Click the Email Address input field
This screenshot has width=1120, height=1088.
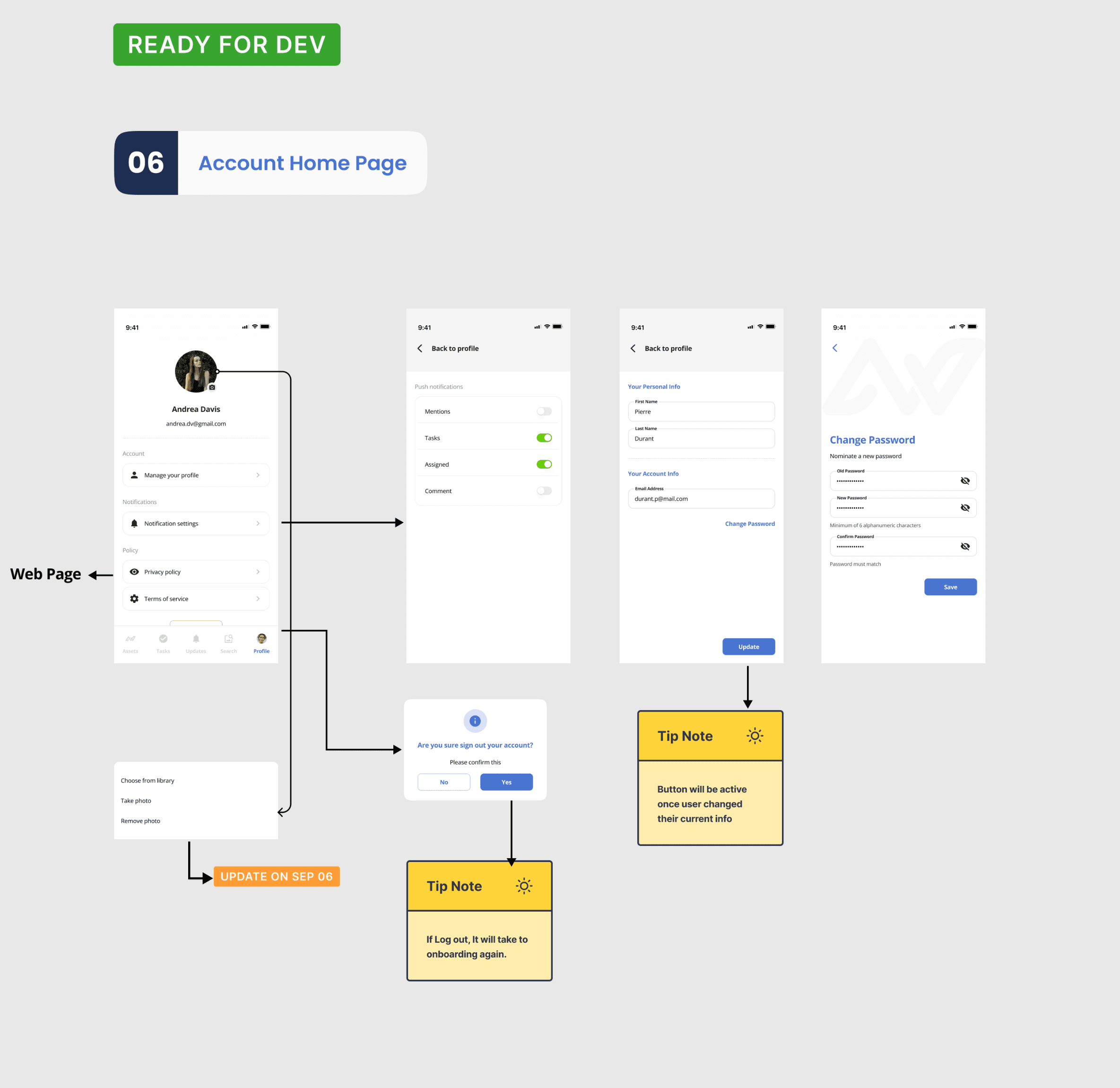pos(701,499)
